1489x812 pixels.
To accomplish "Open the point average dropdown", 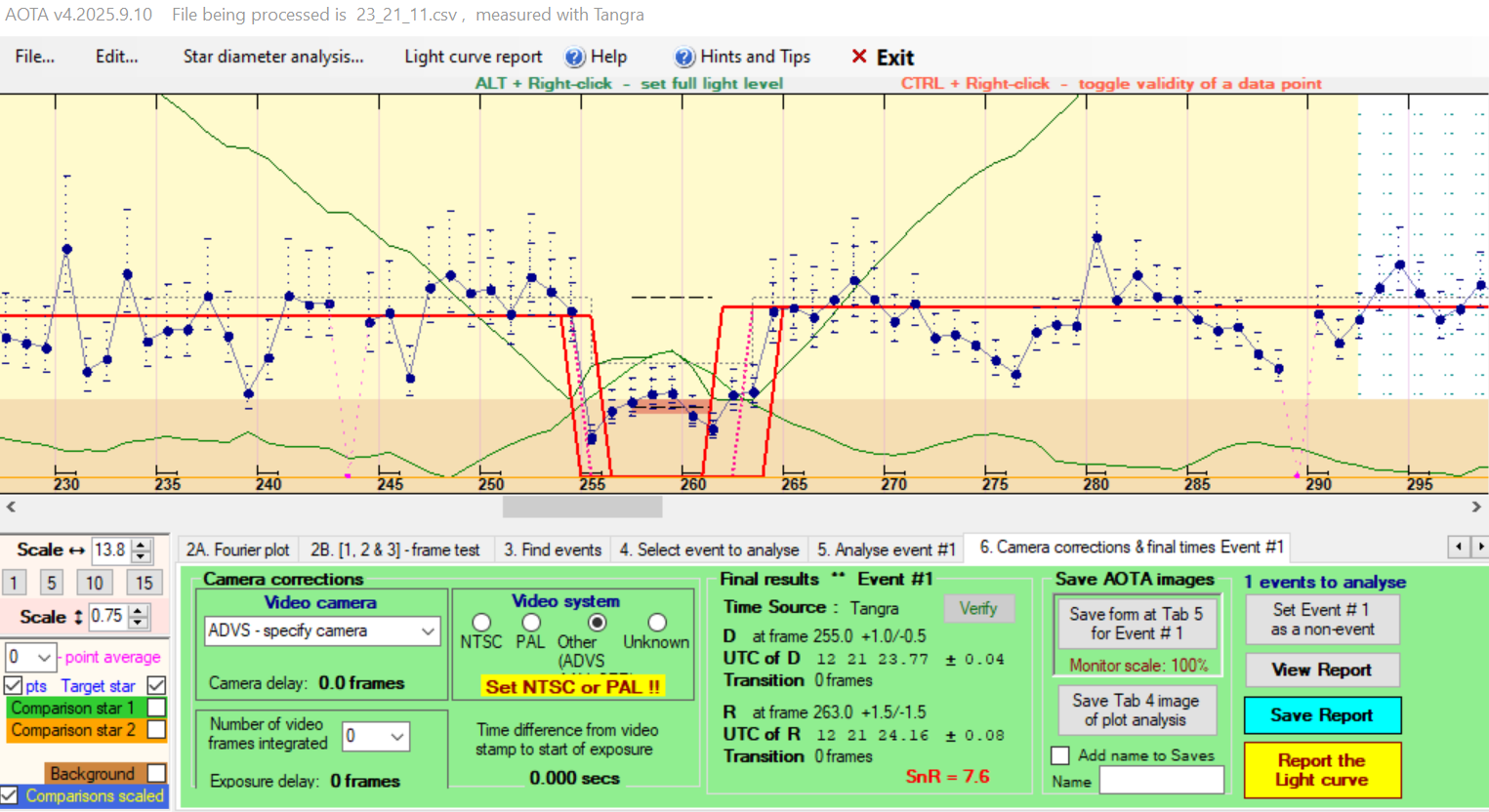I will (x=44, y=658).
